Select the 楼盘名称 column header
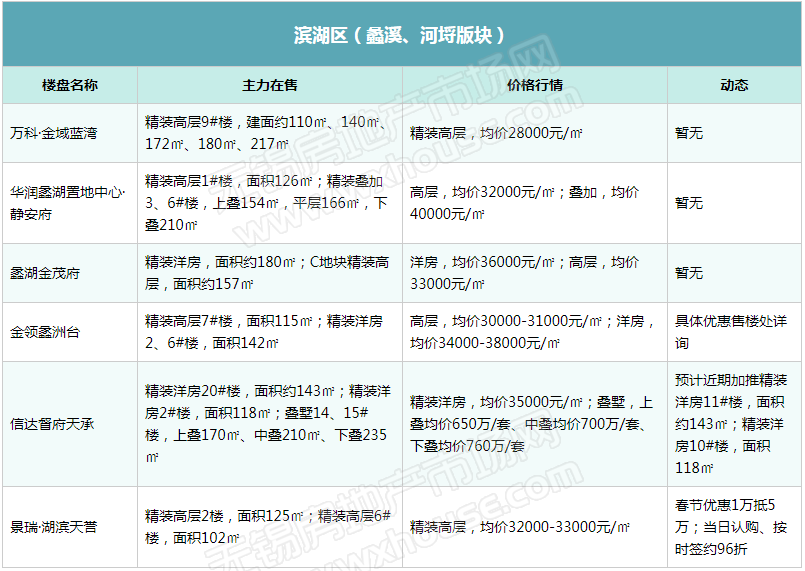The height and width of the screenshot is (571, 805). coord(70,85)
